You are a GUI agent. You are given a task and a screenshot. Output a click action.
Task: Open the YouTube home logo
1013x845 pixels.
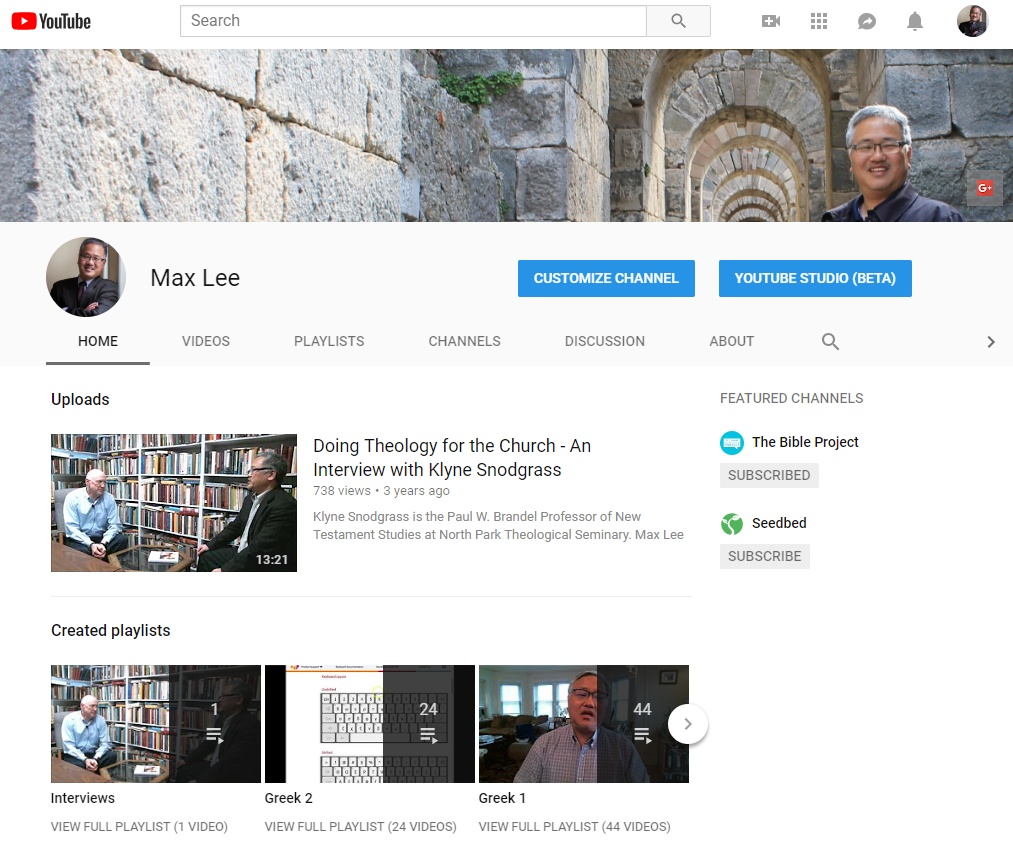51,21
